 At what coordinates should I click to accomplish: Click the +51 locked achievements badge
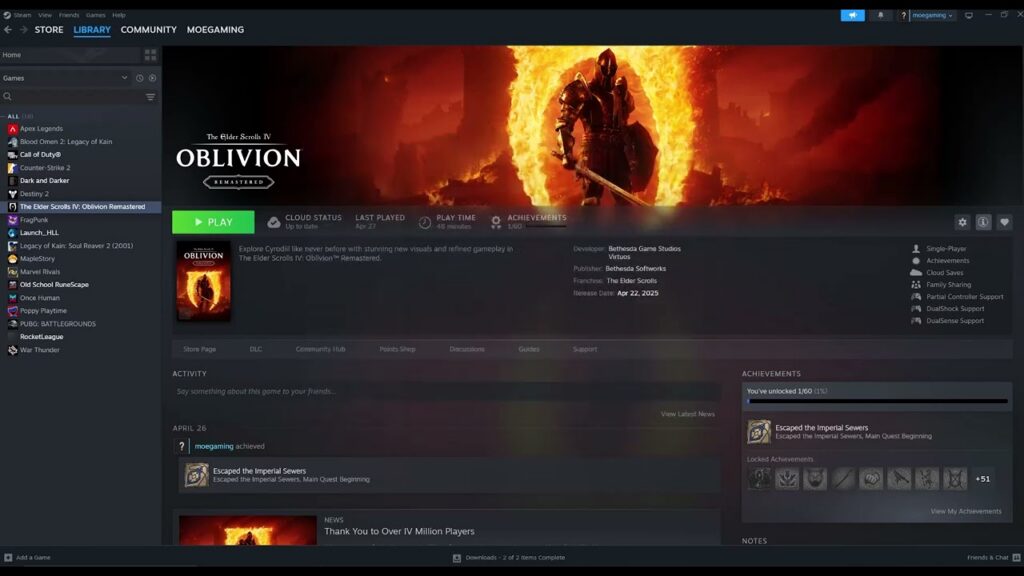pyautogui.click(x=982, y=479)
